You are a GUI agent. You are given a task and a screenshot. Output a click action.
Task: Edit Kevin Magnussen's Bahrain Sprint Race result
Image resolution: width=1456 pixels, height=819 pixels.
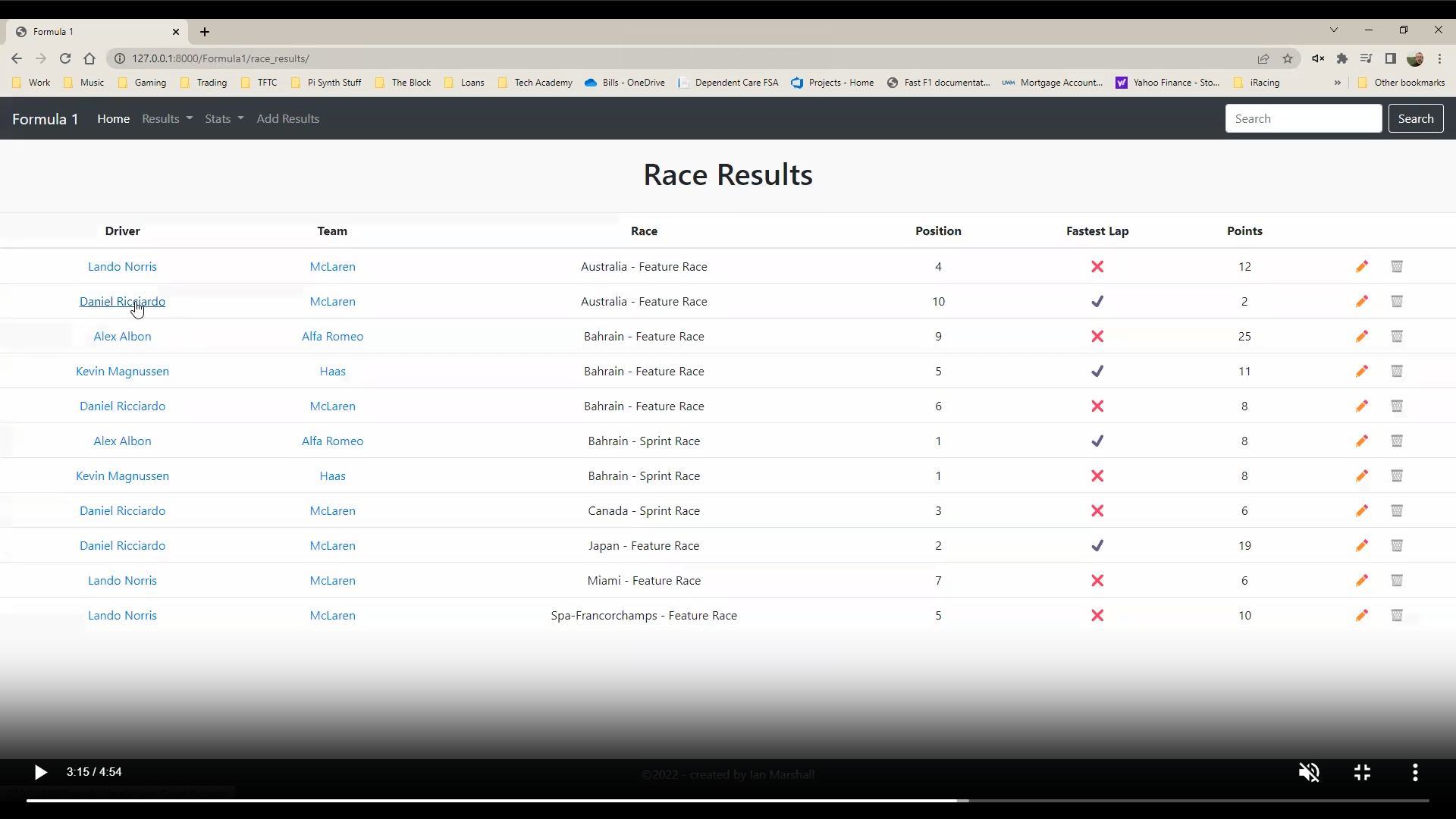click(x=1362, y=475)
